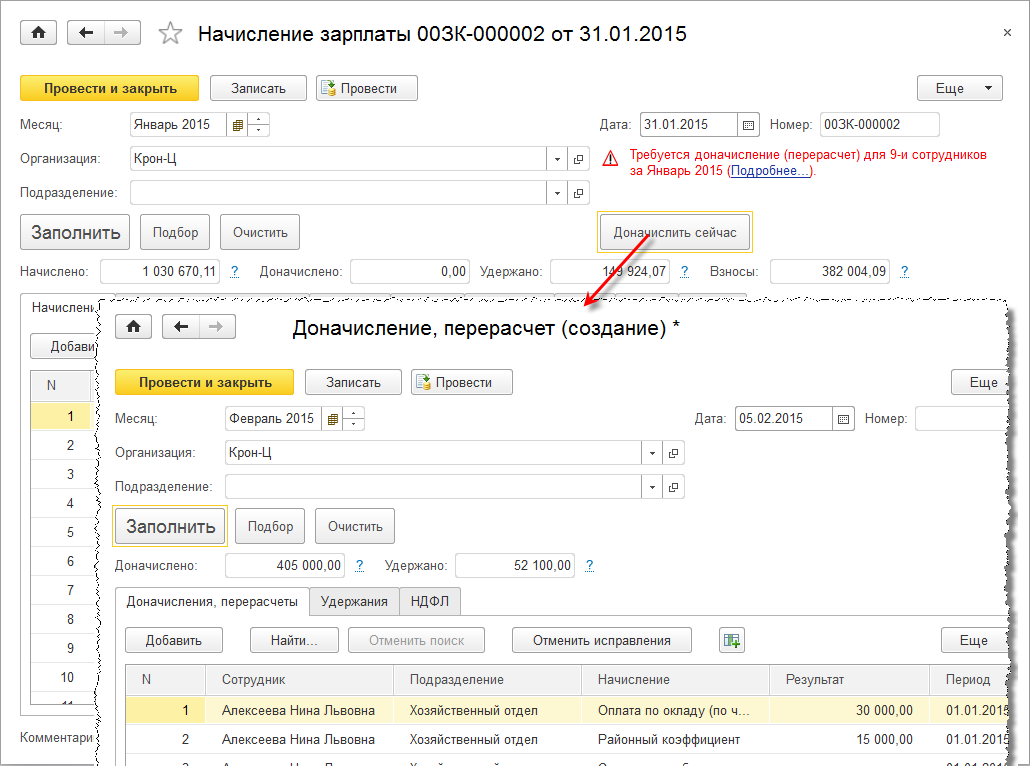The height and width of the screenshot is (766, 1030).
Task: Select the Оплата по окладу cell in row 1
Action: pyautogui.click(x=675, y=710)
